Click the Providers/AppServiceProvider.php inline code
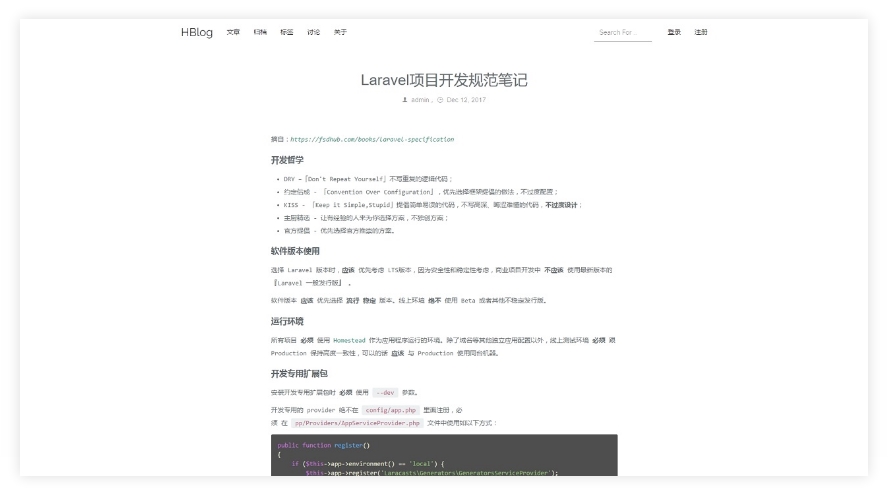The width and height of the screenshot is (888, 496). (x=357, y=423)
